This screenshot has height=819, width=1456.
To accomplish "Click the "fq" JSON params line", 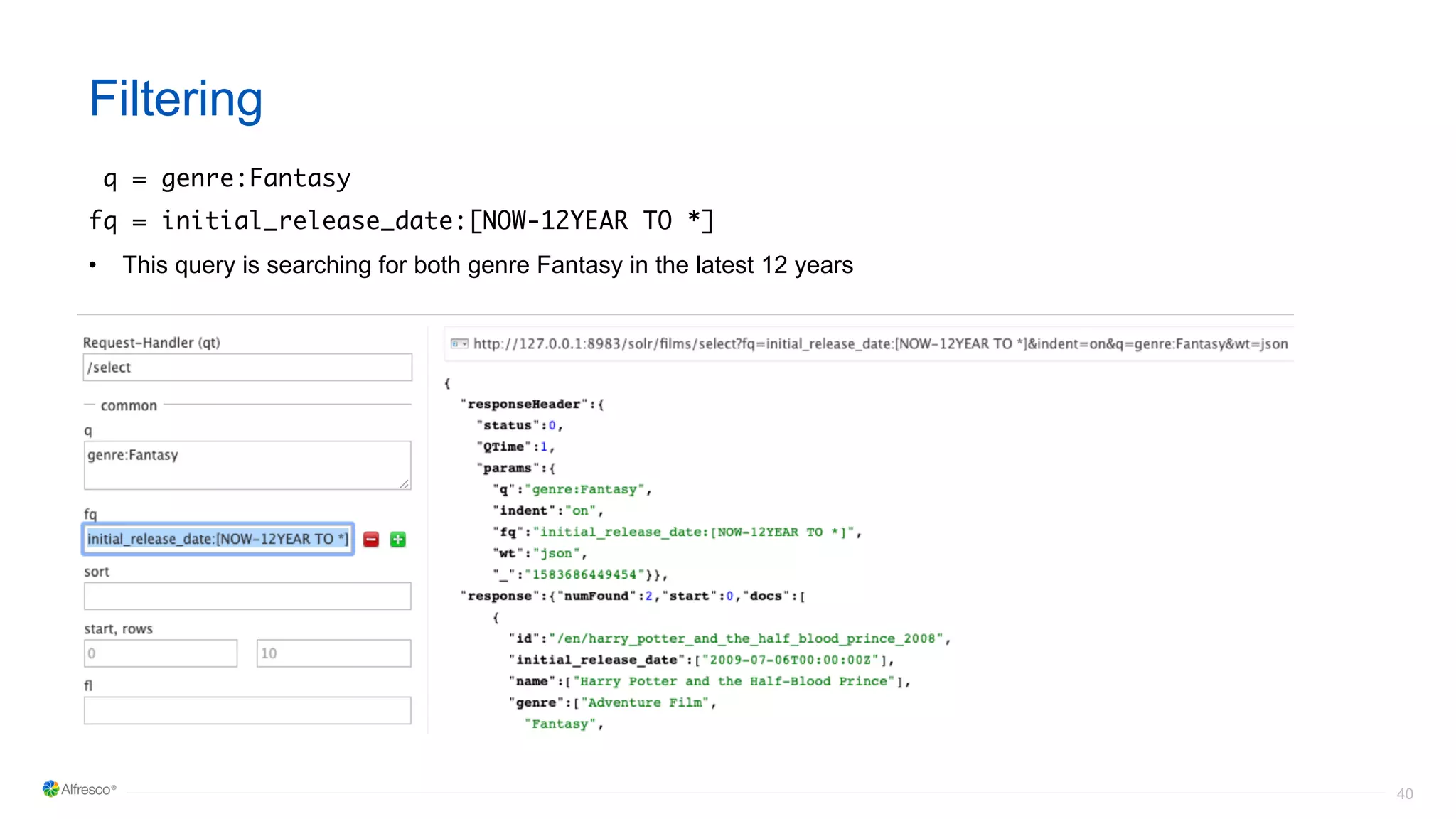I will coord(678,532).
